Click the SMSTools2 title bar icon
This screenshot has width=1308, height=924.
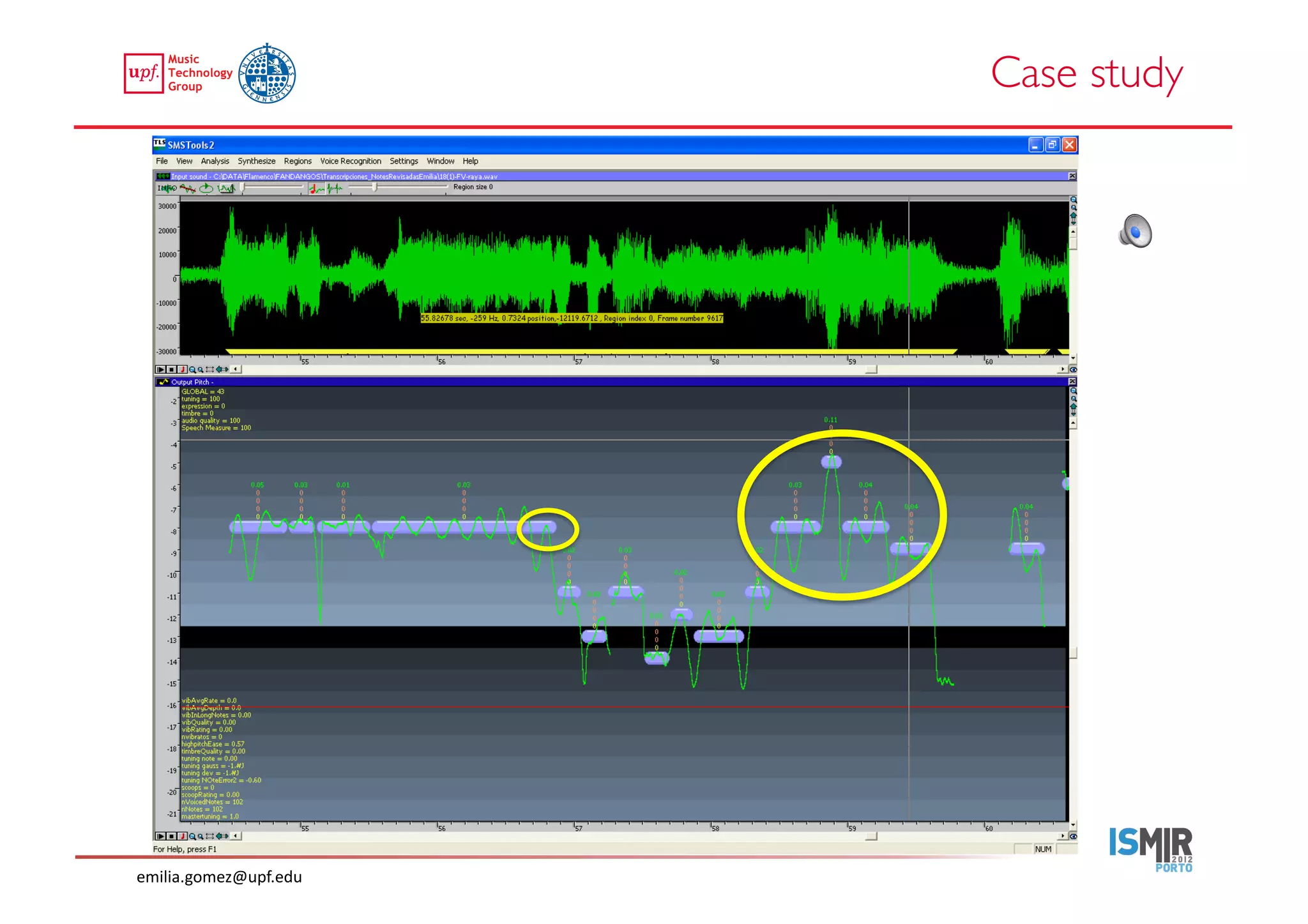pyautogui.click(x=160, y=144)
